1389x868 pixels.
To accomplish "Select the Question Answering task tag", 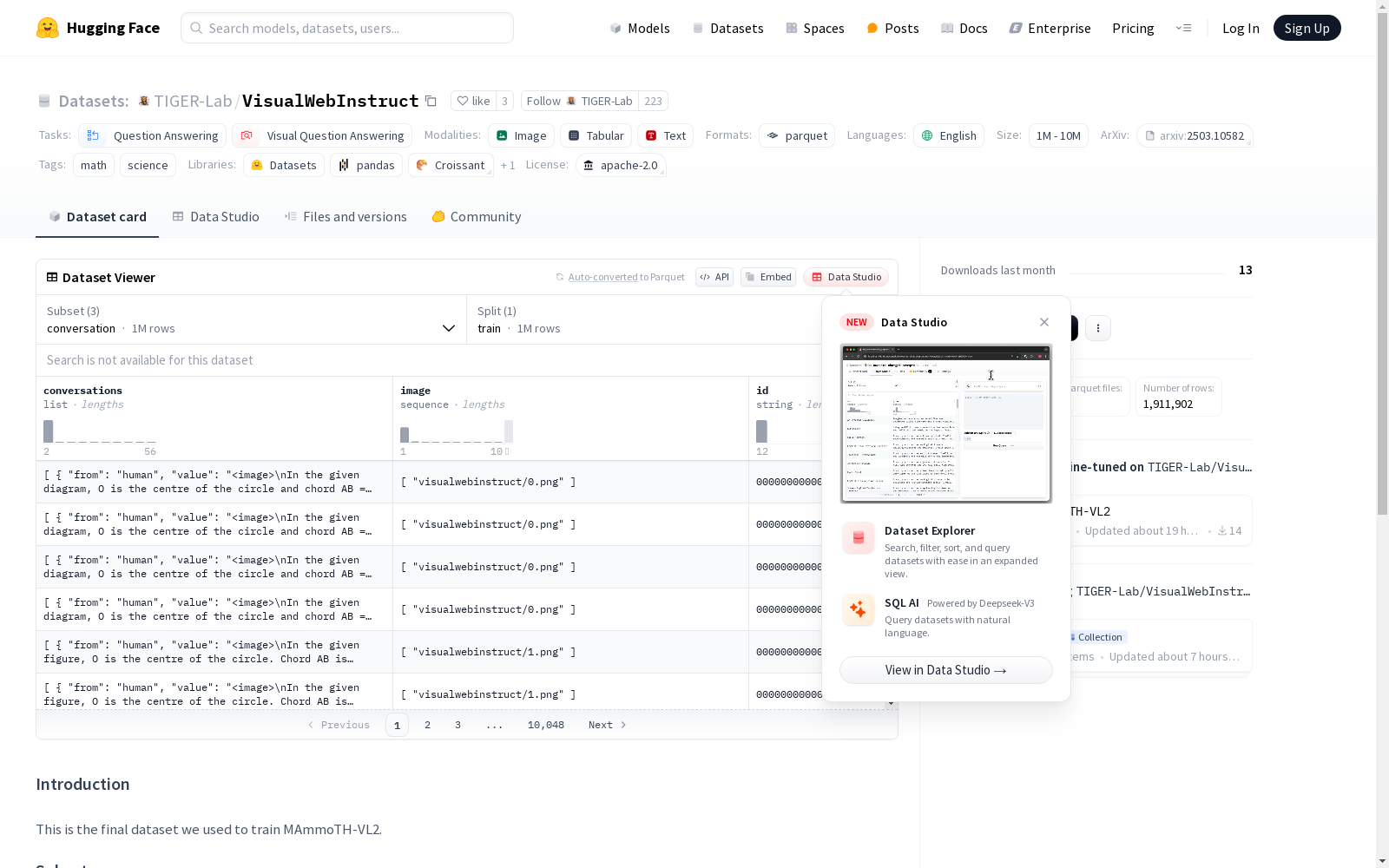I will coord(153,135).
